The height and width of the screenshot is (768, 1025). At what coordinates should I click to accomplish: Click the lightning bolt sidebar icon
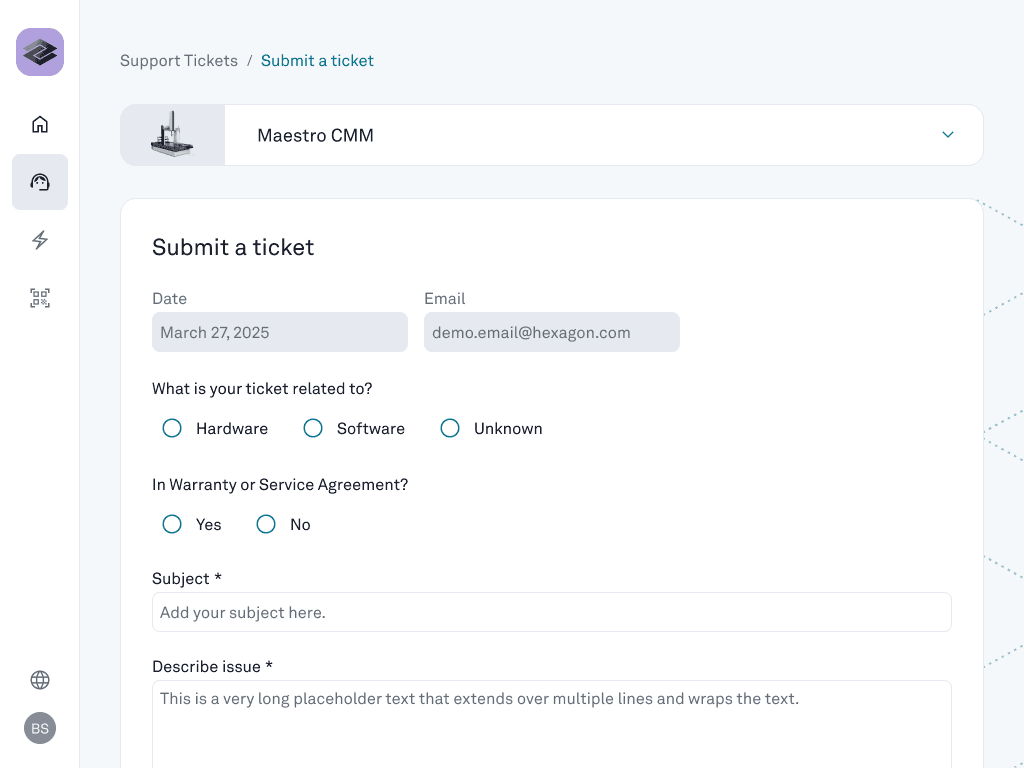40,240
